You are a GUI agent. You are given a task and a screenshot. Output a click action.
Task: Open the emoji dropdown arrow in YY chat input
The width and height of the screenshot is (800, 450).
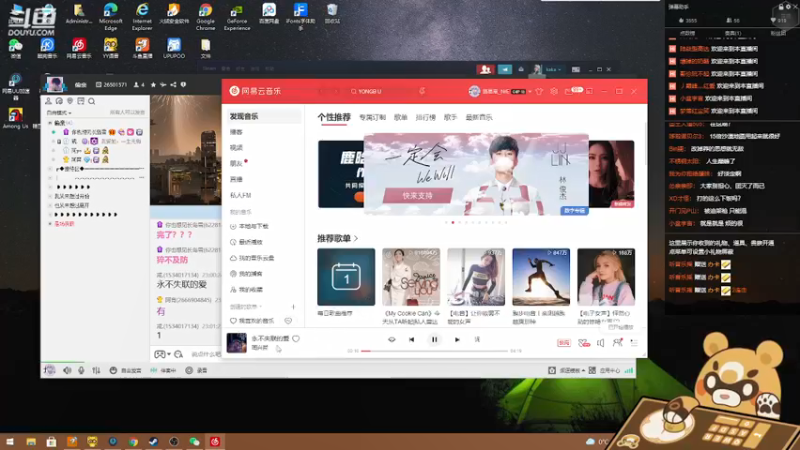169,354
